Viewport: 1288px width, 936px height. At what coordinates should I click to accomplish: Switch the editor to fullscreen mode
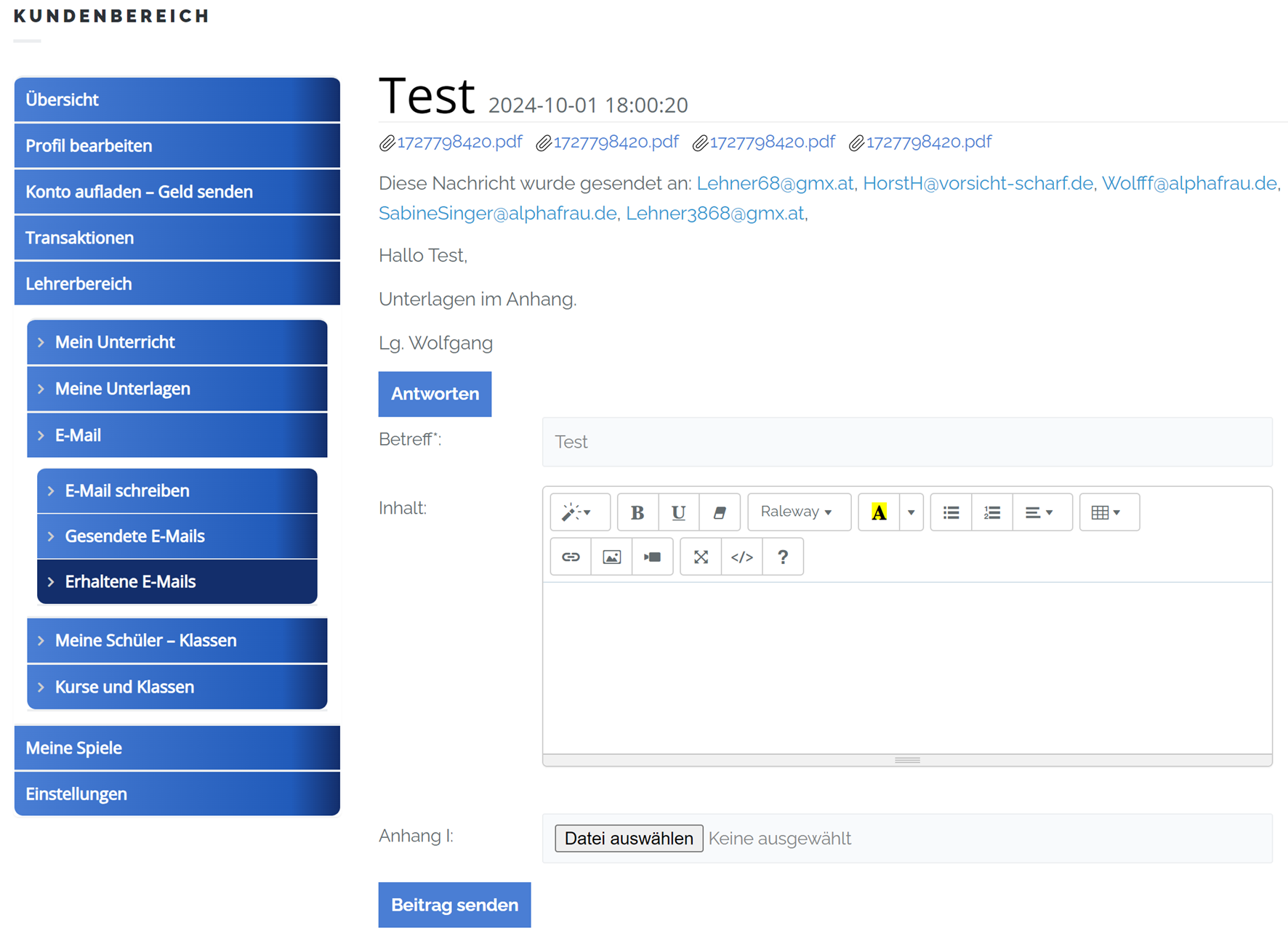pos(701,557)
